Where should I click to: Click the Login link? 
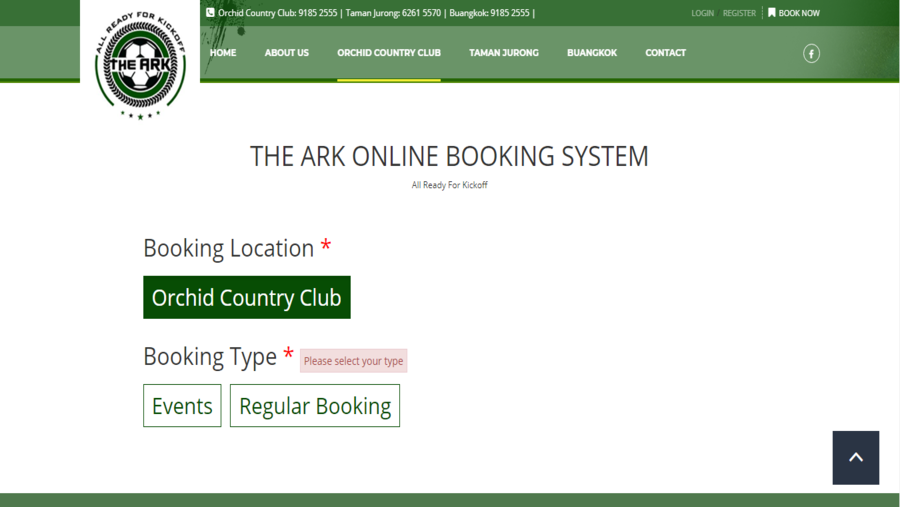point(703,13)
